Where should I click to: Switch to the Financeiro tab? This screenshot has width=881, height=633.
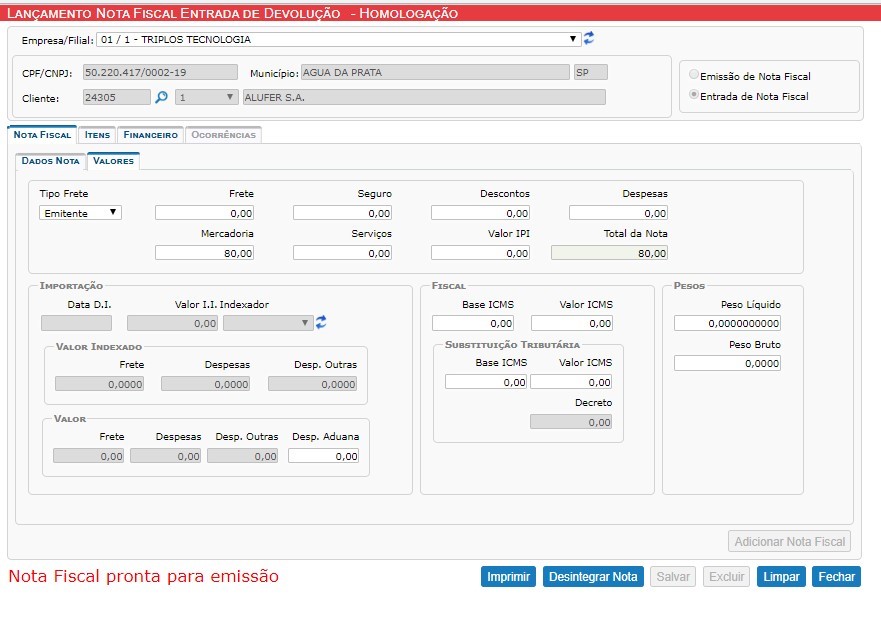coord(151,135)
